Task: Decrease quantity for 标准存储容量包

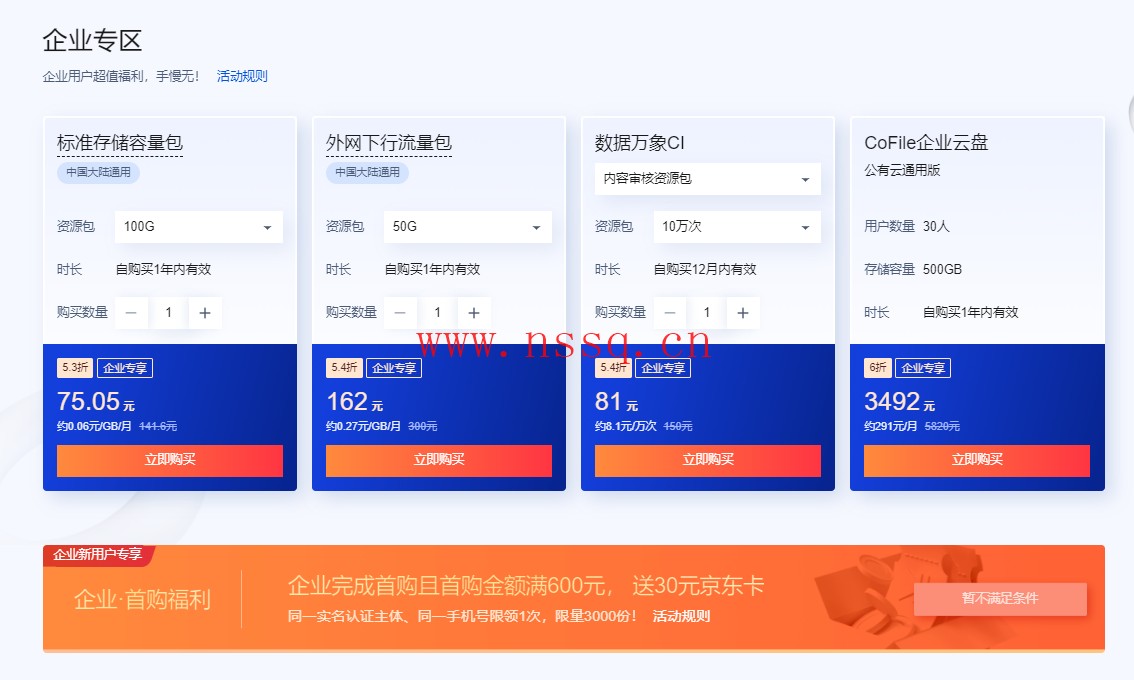Action: coord(132,313)
